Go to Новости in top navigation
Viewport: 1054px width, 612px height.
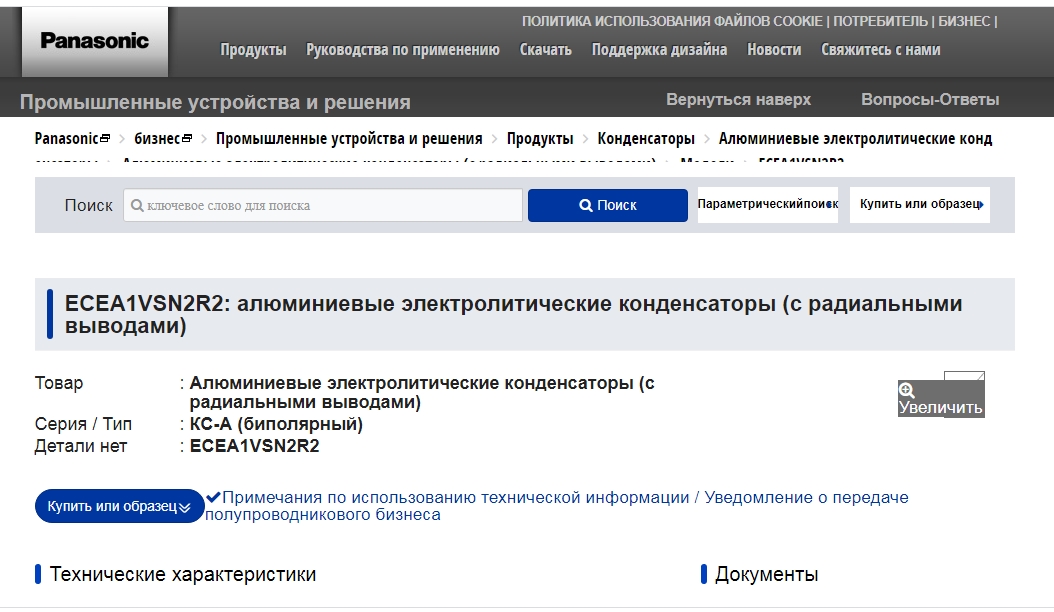[x=774, y=49]
